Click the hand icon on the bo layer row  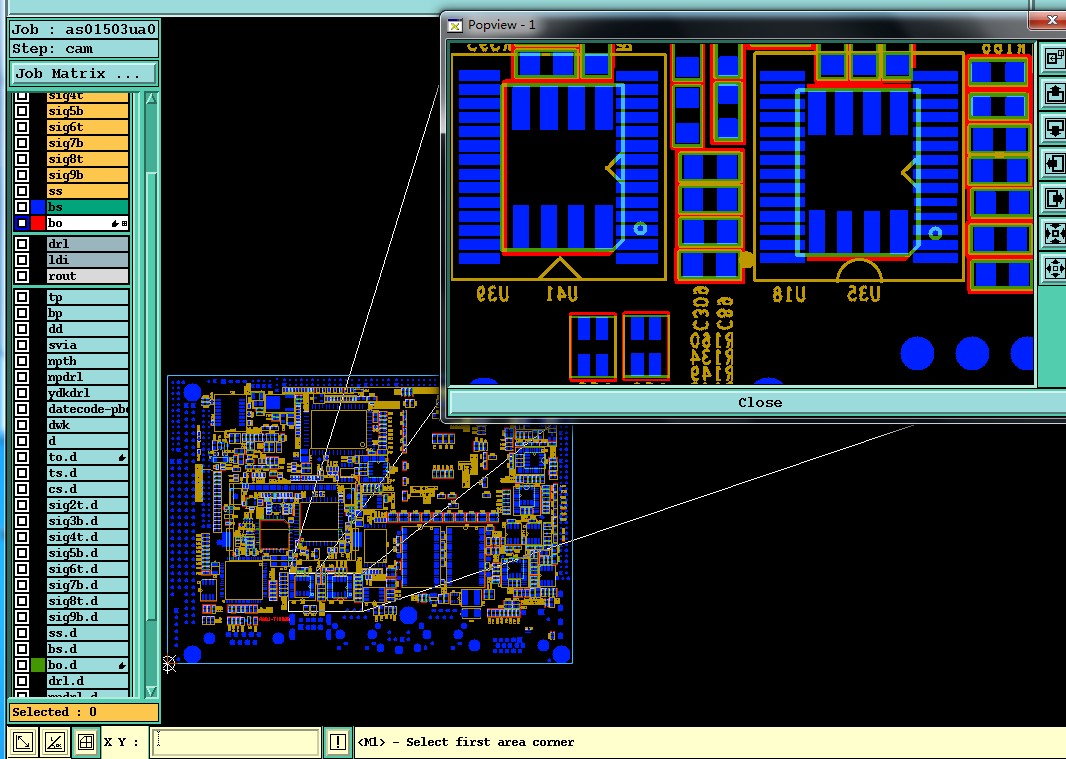point(115,223)
